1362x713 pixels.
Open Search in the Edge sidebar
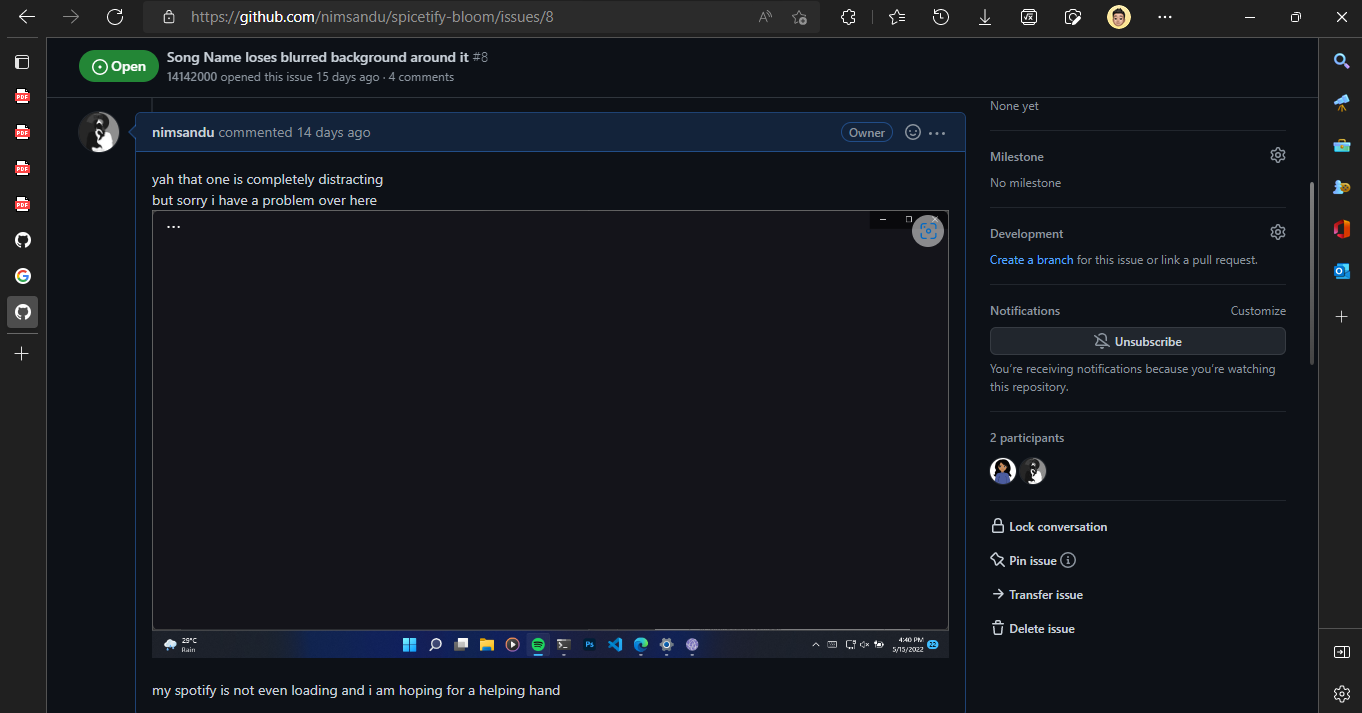point(1341,61)
